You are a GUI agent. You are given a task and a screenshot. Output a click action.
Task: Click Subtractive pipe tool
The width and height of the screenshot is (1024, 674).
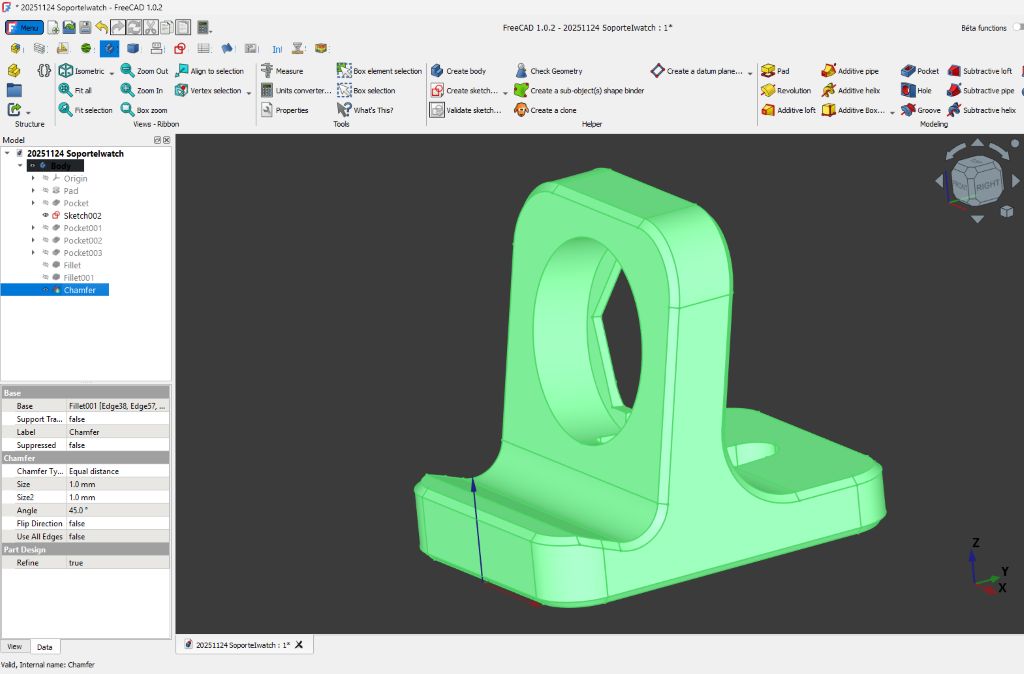point(982,90)
